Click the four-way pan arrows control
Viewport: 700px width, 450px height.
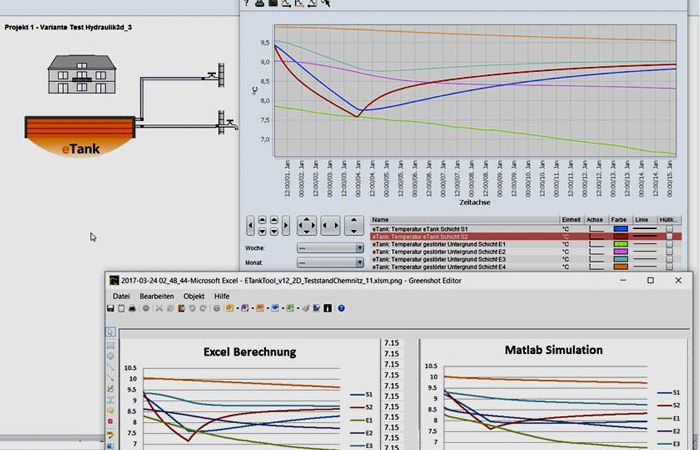click(306, 224)
